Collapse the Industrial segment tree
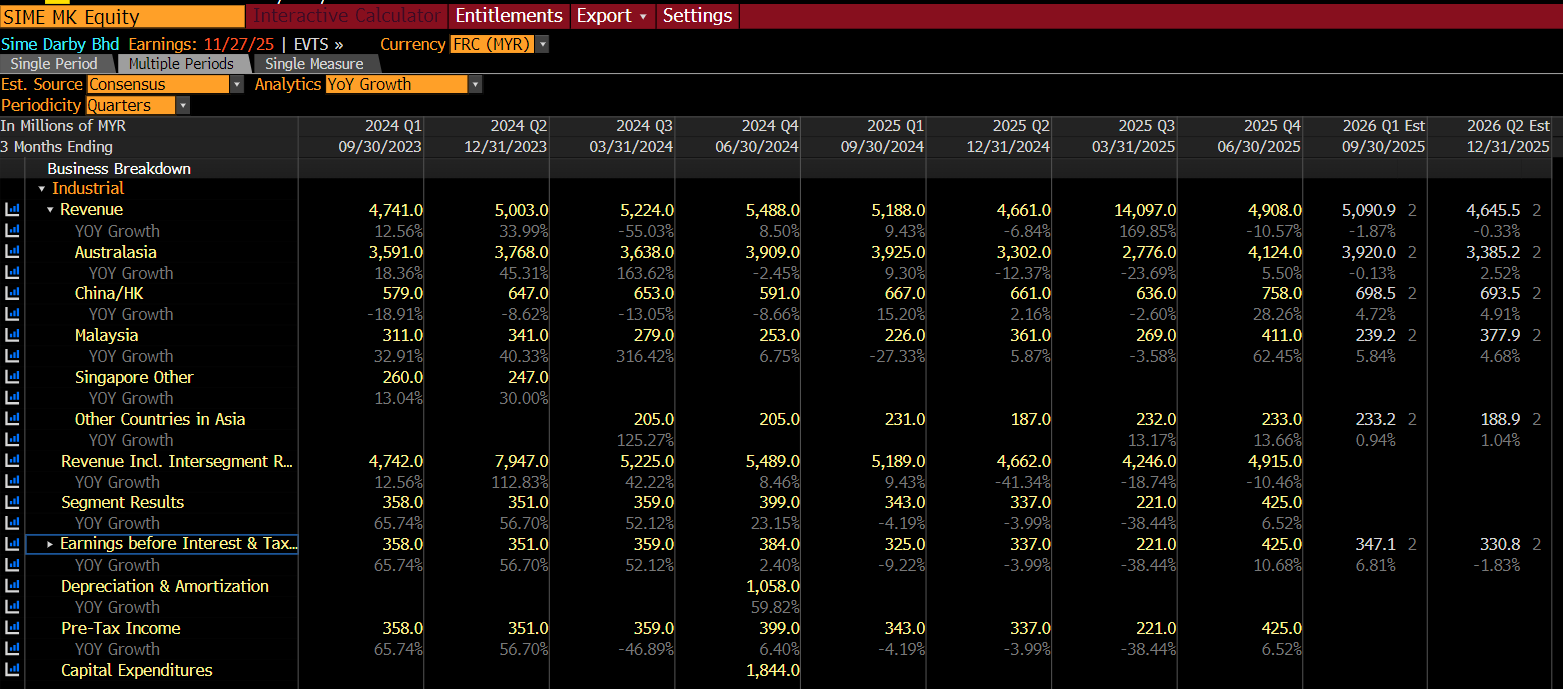 click(42, 189)
